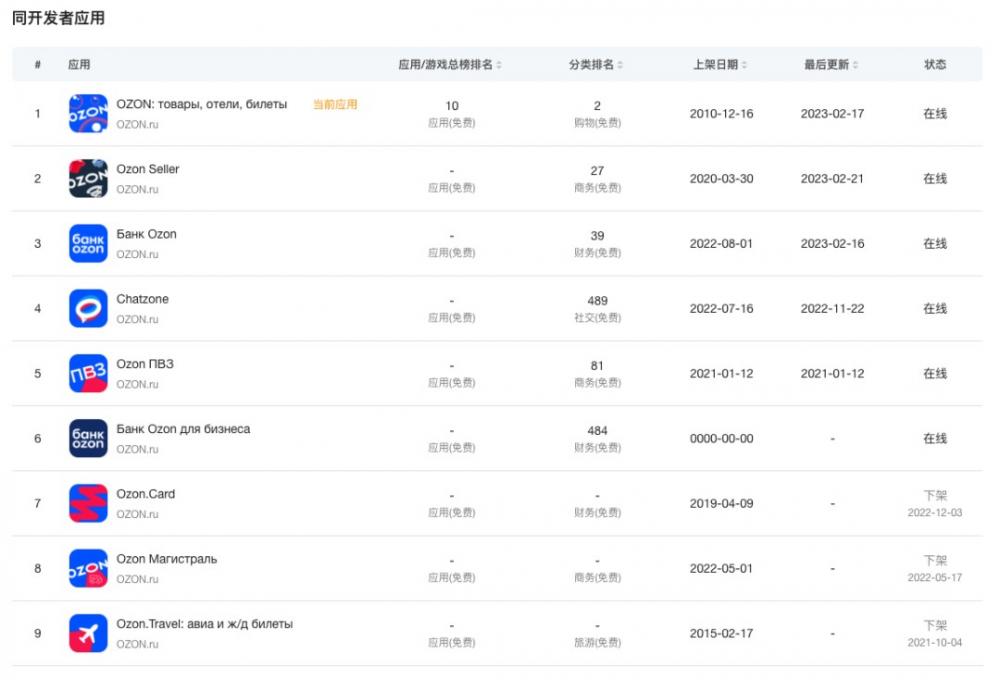Image resolution: width=1000 pixels, height=680 pixels.
Task: Select the blue Банк Ozon app icon
Action: point(88,244)
